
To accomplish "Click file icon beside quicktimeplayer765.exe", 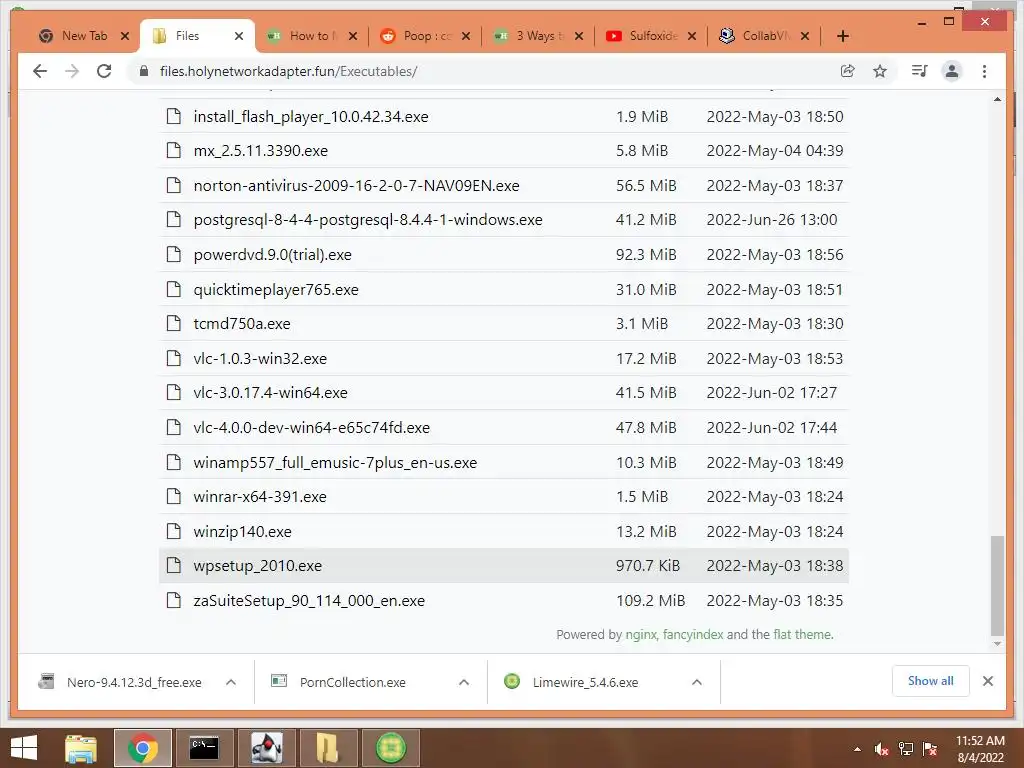I will click(x=174, y=289).
